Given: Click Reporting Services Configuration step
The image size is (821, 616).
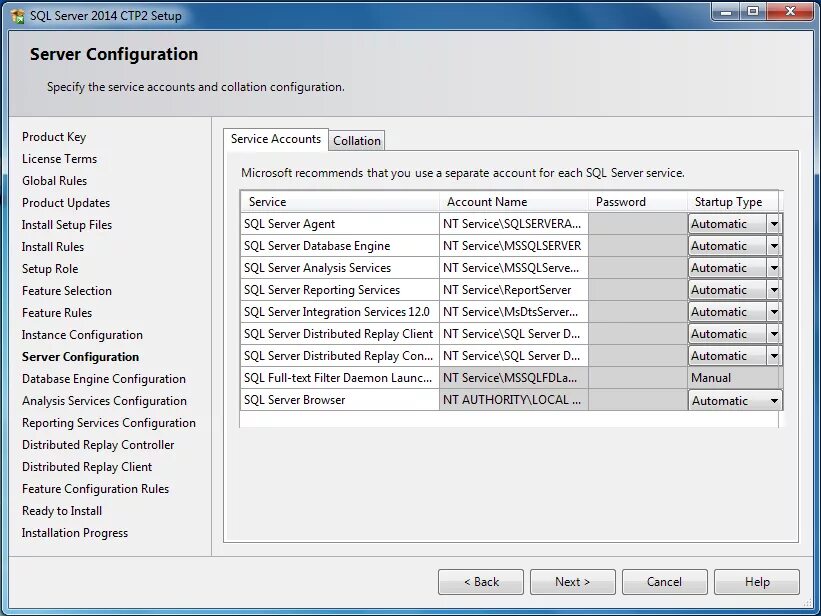Looking at the screenshot, I should point(108,423).
